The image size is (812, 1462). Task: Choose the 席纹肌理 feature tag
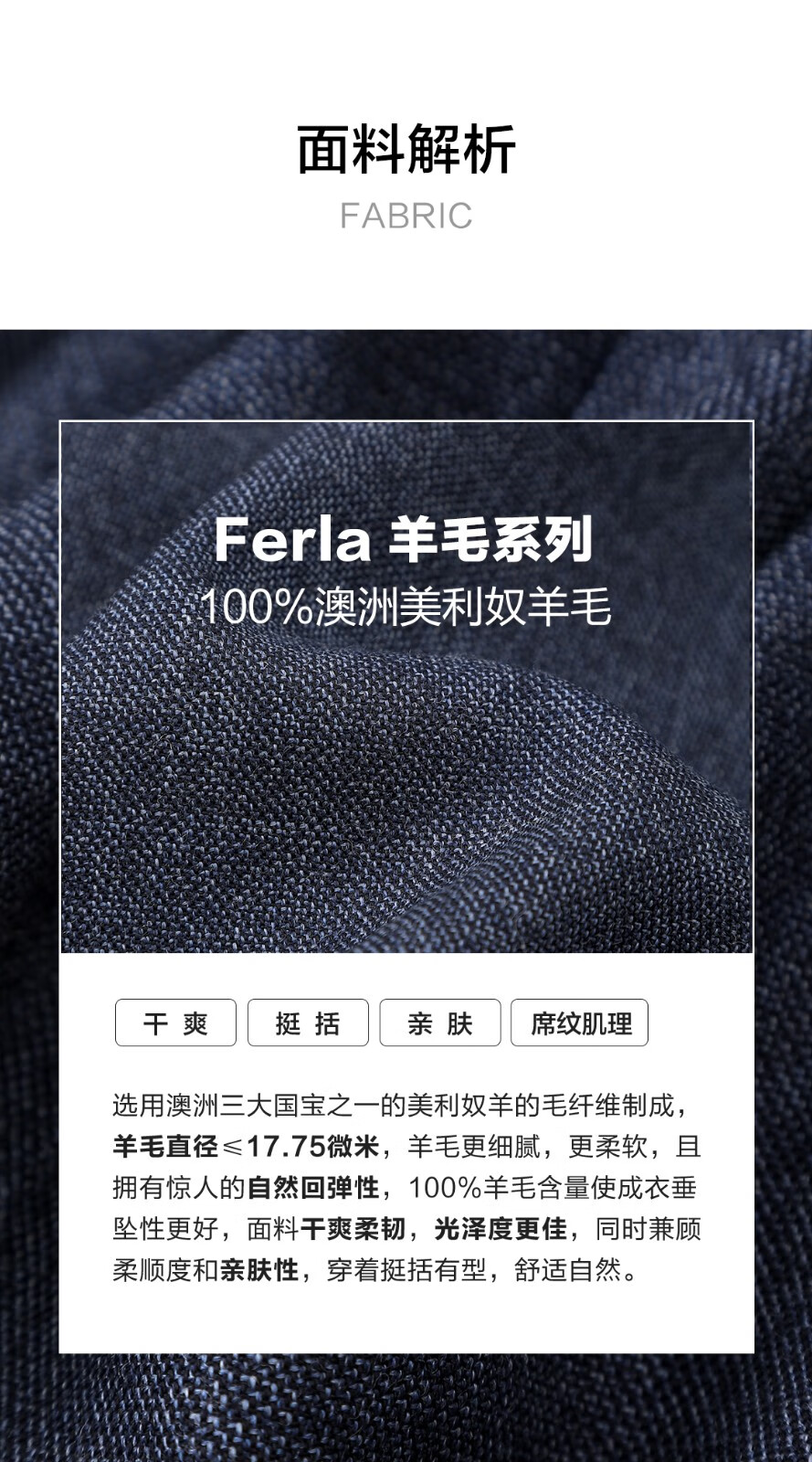tap(580, 1022)
